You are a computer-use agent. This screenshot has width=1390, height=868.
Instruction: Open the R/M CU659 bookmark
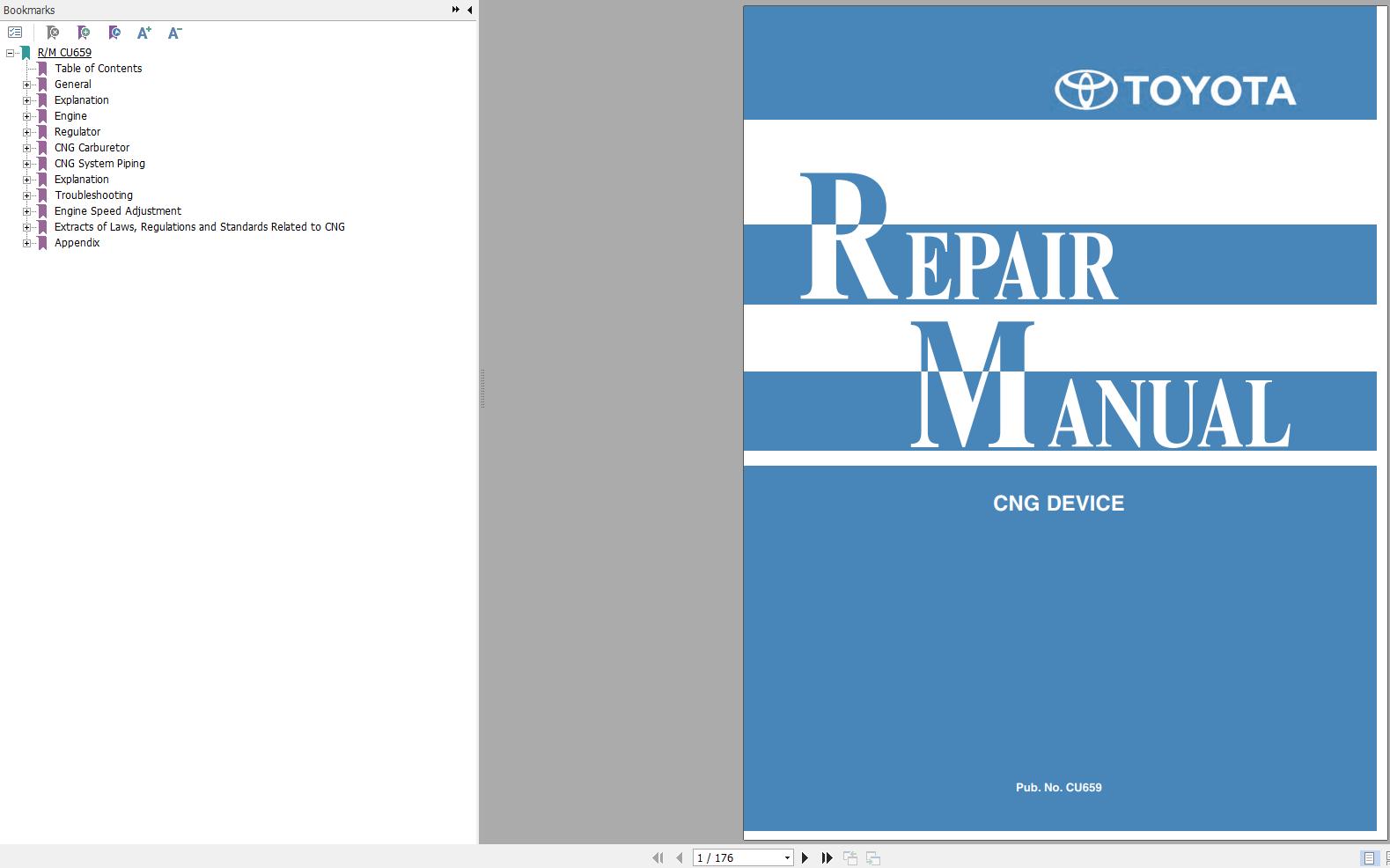click(x=64, y=53)
